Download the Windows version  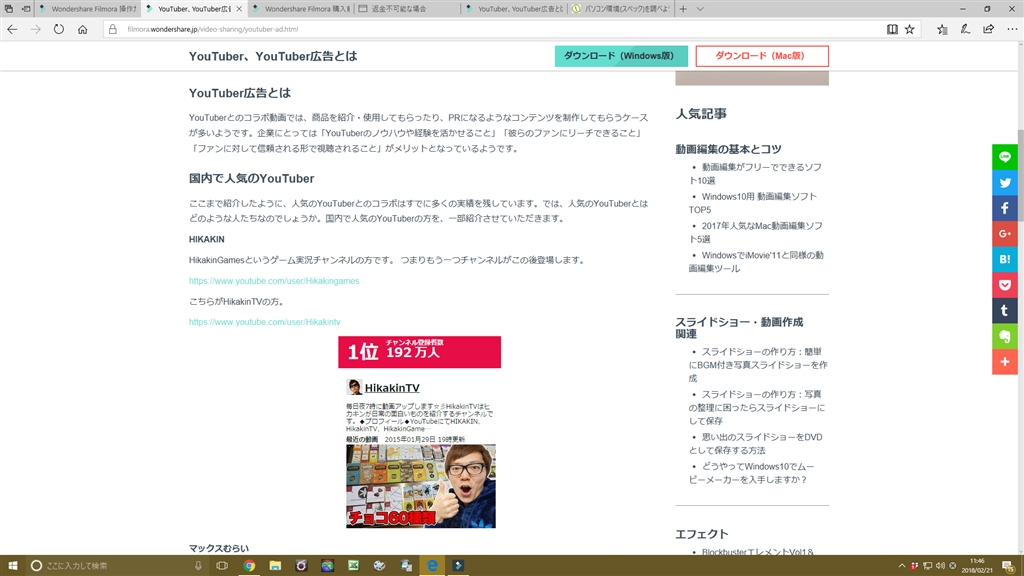click(x=621, y=56)
